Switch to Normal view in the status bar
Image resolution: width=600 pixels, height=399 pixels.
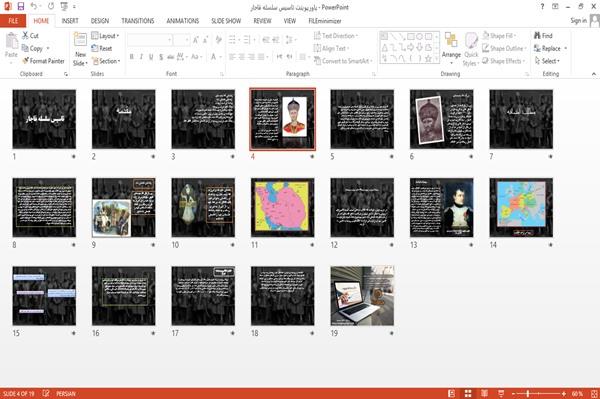(x=452, y=393)
